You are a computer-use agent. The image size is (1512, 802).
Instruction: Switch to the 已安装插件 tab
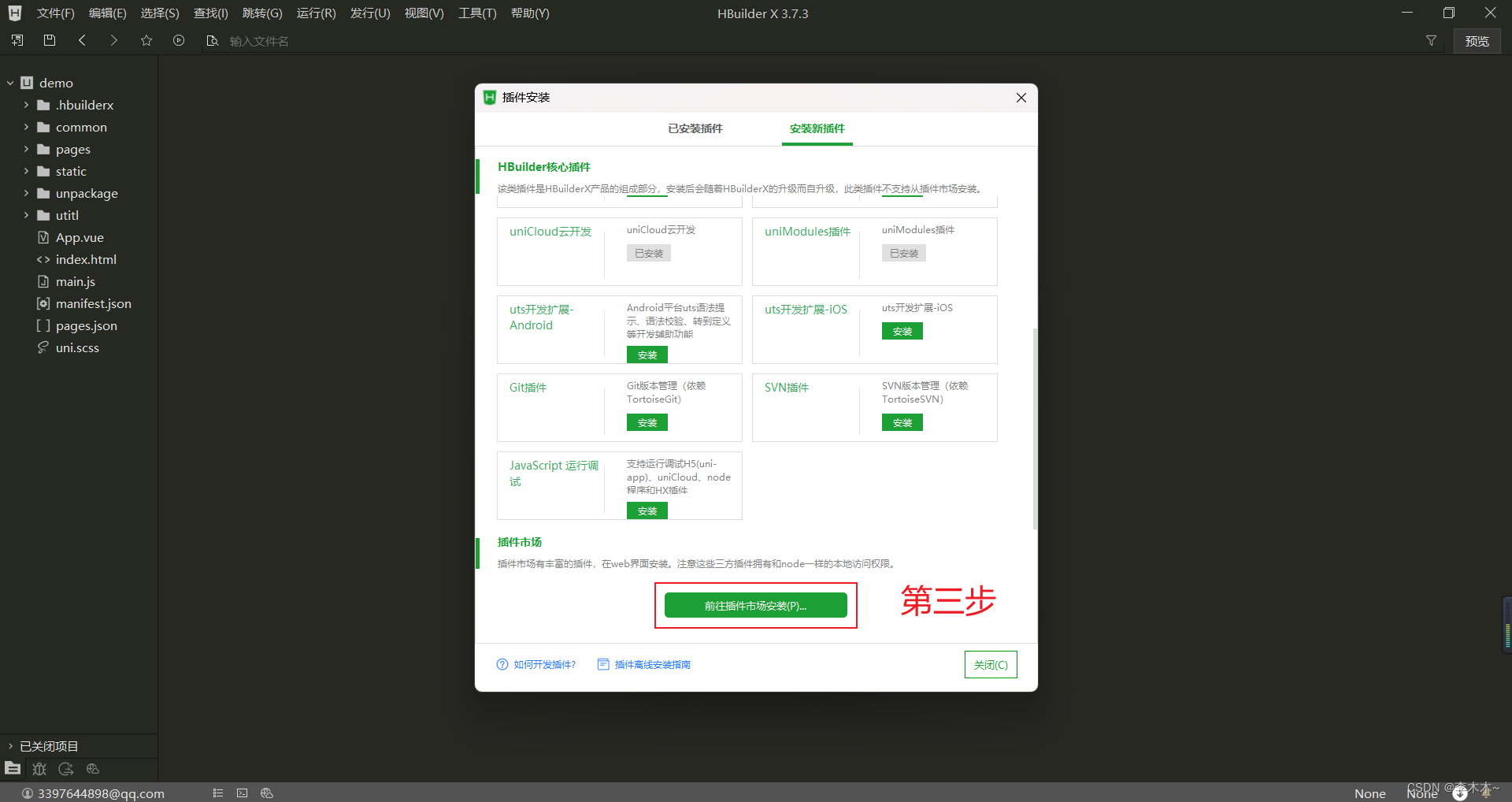pos(695,128)
